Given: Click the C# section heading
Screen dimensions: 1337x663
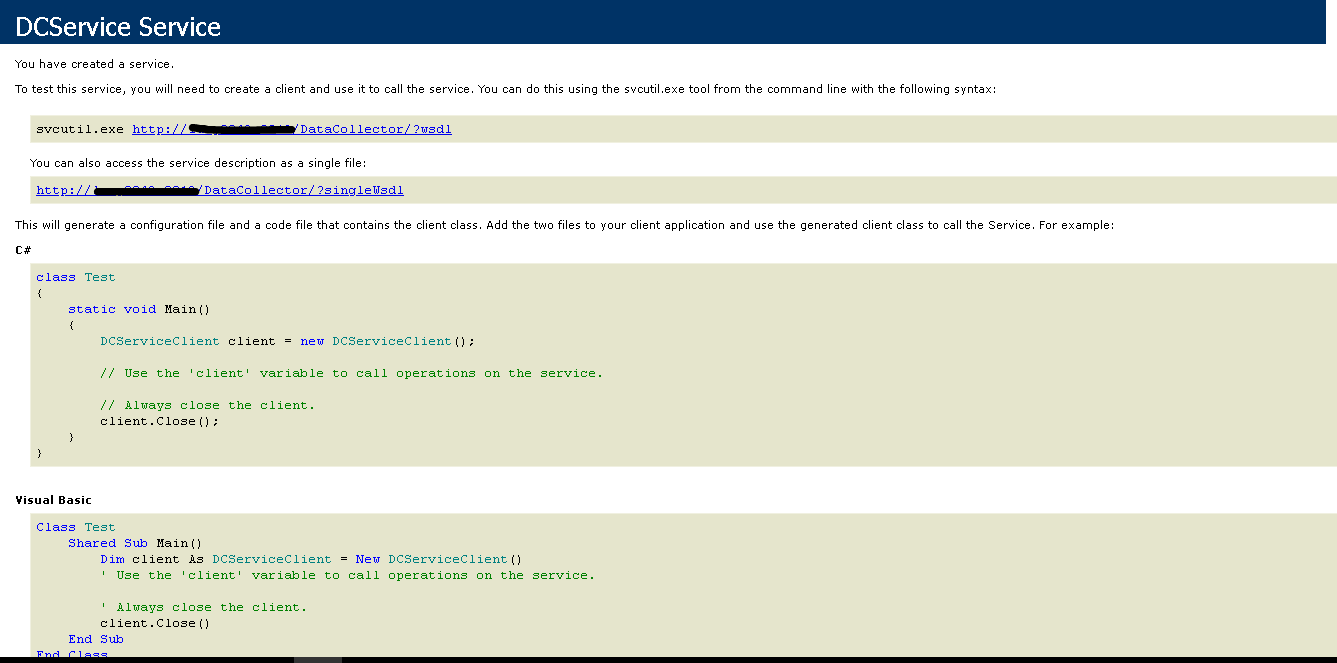Looking at the screenshot, I should [22, 249].
